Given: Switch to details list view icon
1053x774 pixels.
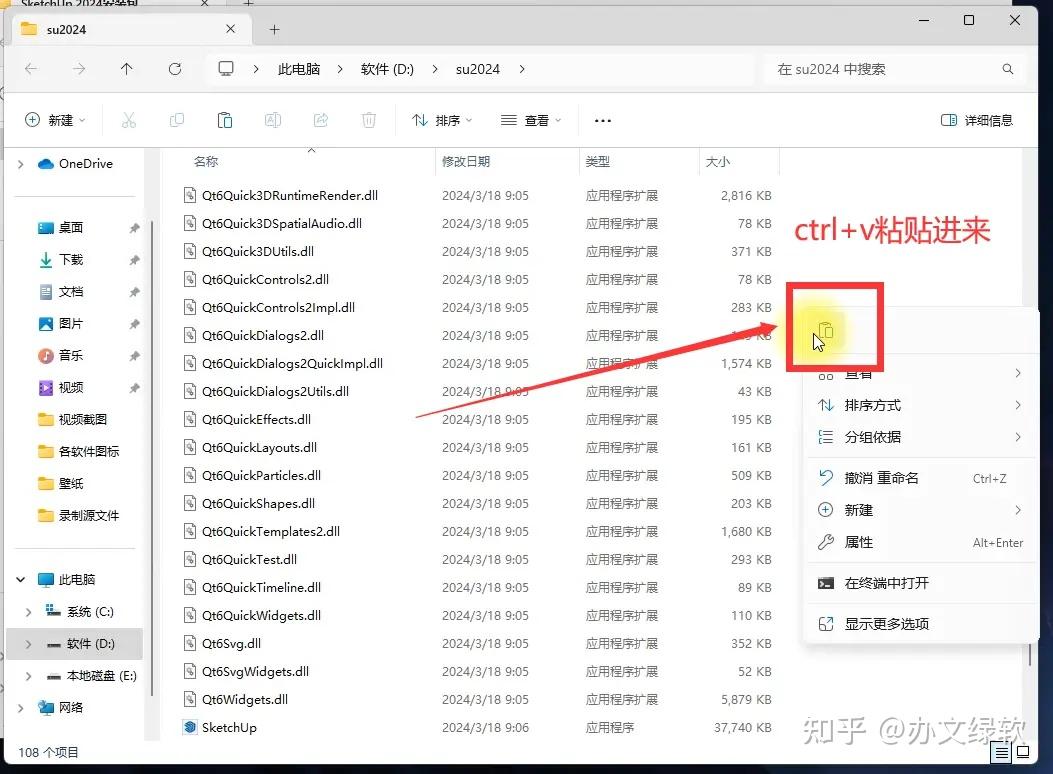Looking at the screenshot, I should 1001,753.
